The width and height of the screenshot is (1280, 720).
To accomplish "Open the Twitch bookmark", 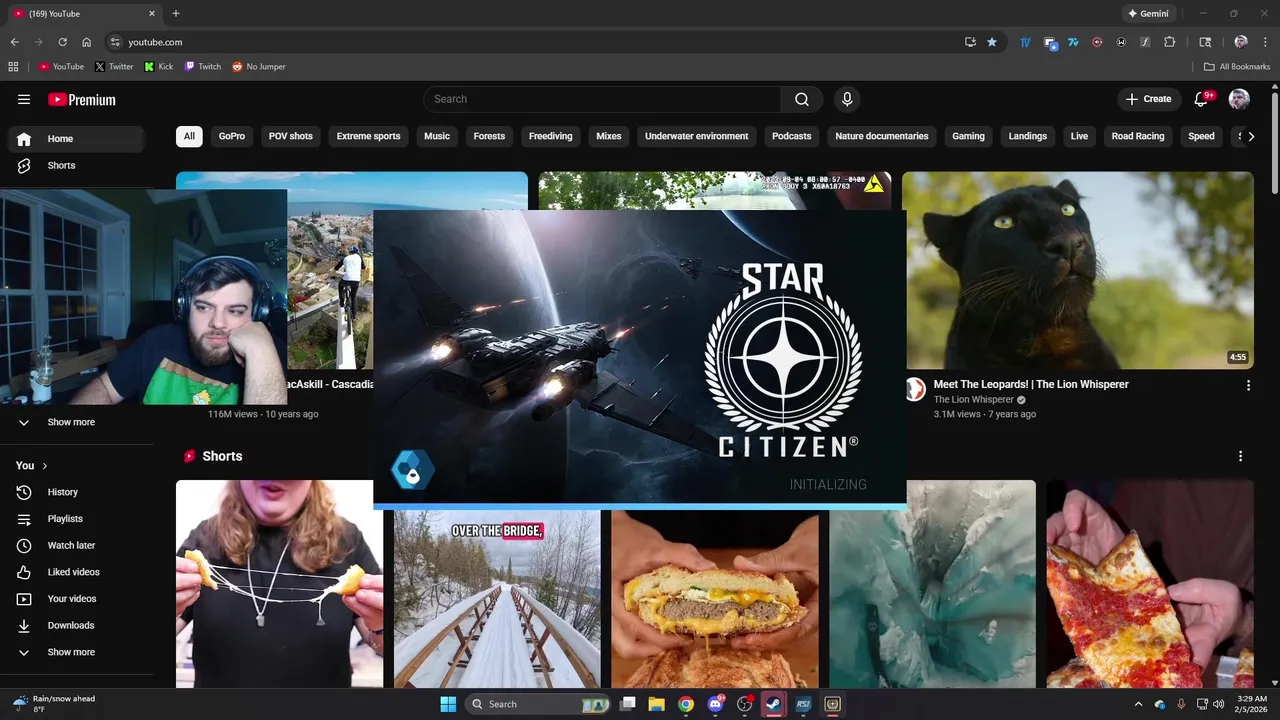I will coord(203,67).
